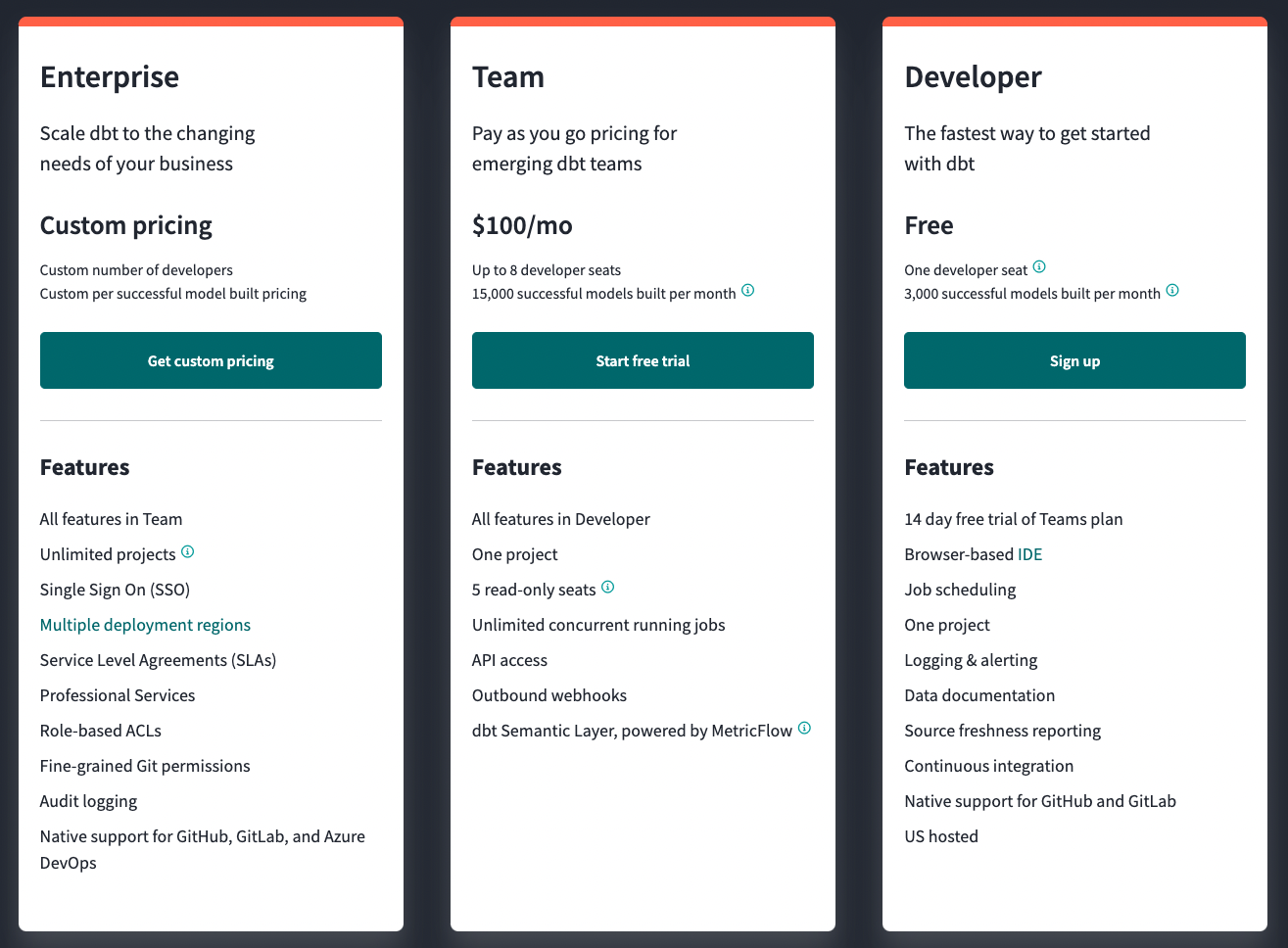
Task: Sign up for the Developer plan
Action: (x=1074, y=360)
